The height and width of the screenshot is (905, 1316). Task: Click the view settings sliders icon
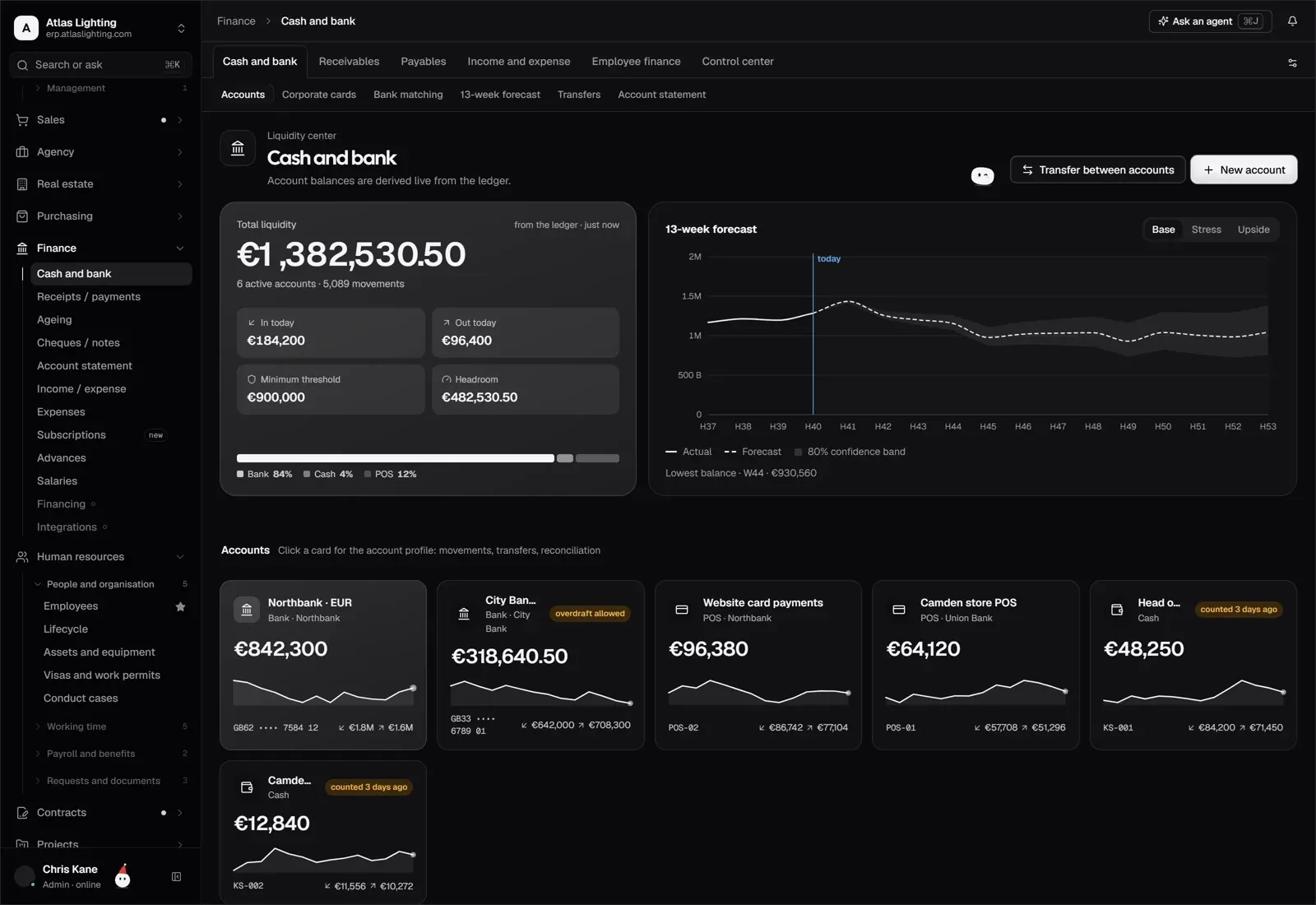coord(1292,63)
